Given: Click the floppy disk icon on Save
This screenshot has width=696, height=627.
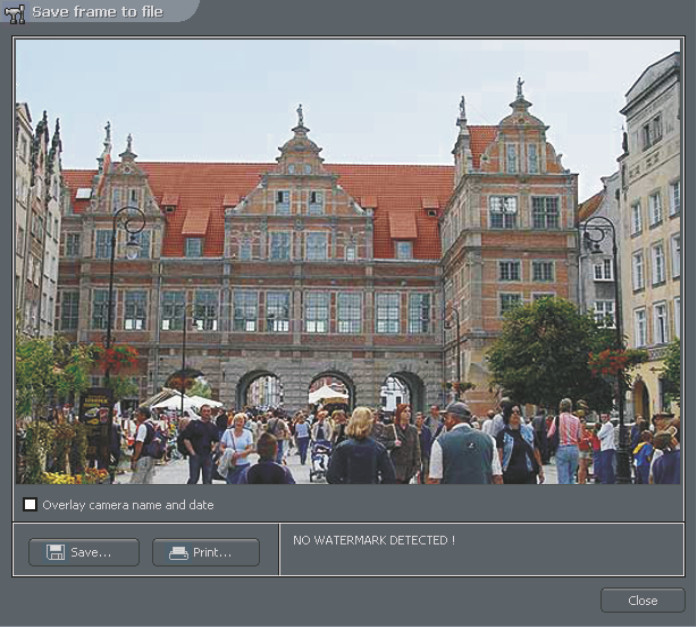Looking at the screenshot, I should (x=56, y=552).
